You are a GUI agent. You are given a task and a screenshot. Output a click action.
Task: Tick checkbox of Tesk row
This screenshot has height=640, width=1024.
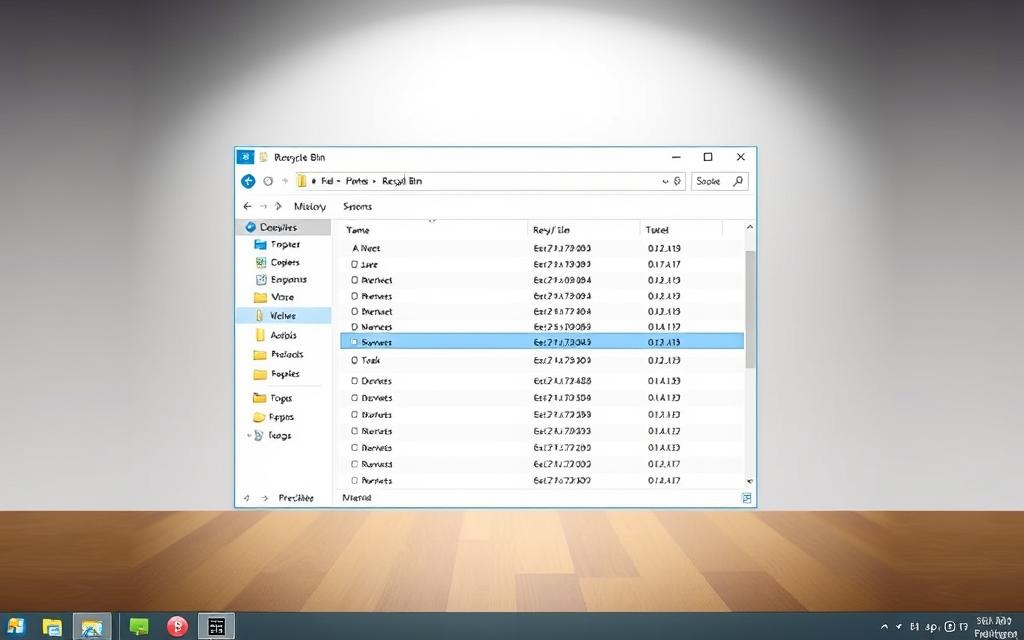(355, 360)
